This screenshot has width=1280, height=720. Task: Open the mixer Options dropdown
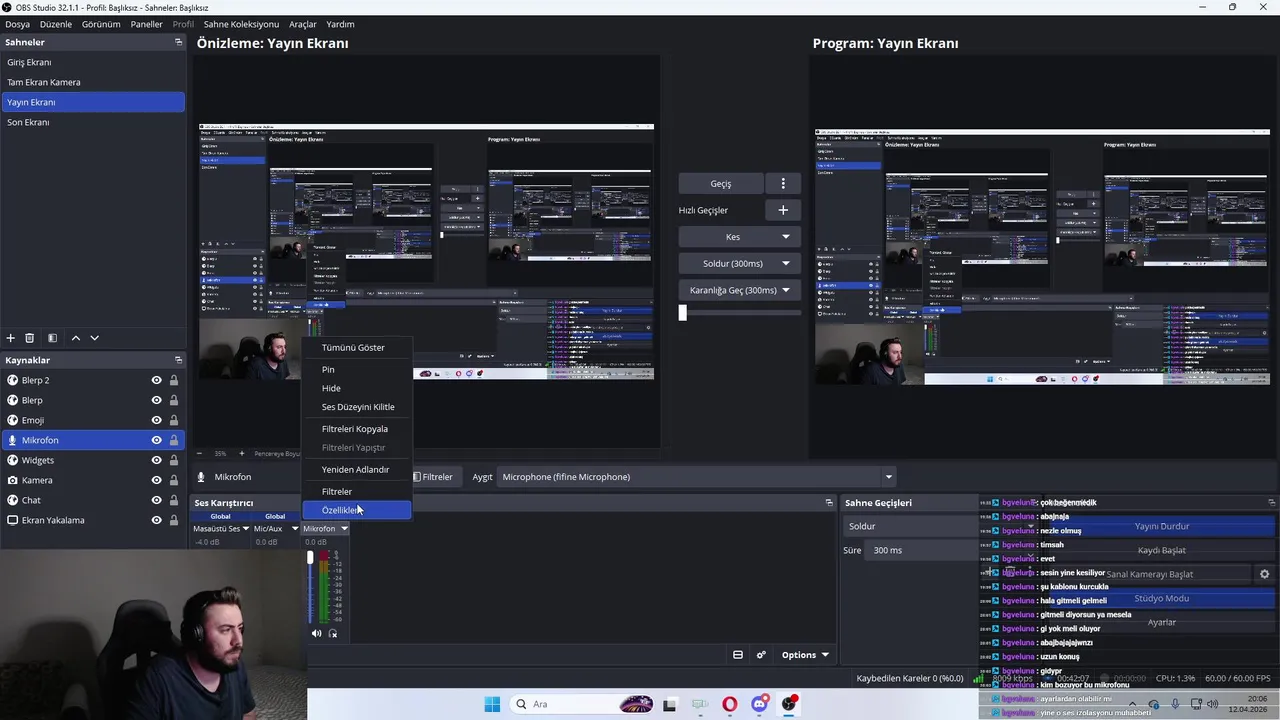[805, 655]
